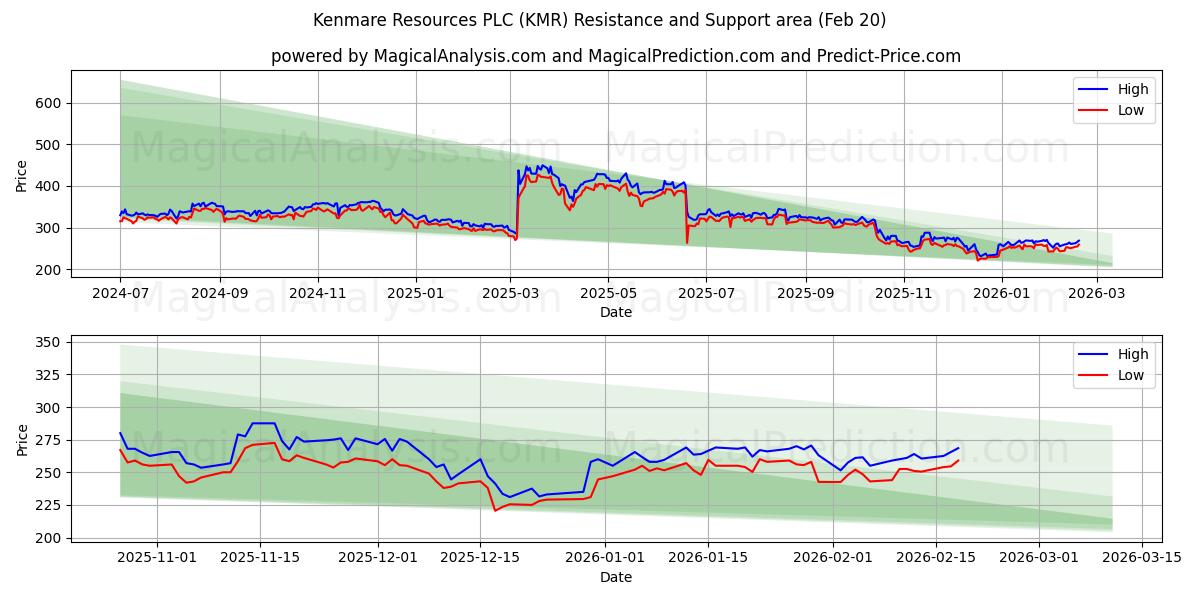Viewport: 1200px width, 600px height.
Task: Click the '500' y-axis label of the top chart
Action: [49, 145]
